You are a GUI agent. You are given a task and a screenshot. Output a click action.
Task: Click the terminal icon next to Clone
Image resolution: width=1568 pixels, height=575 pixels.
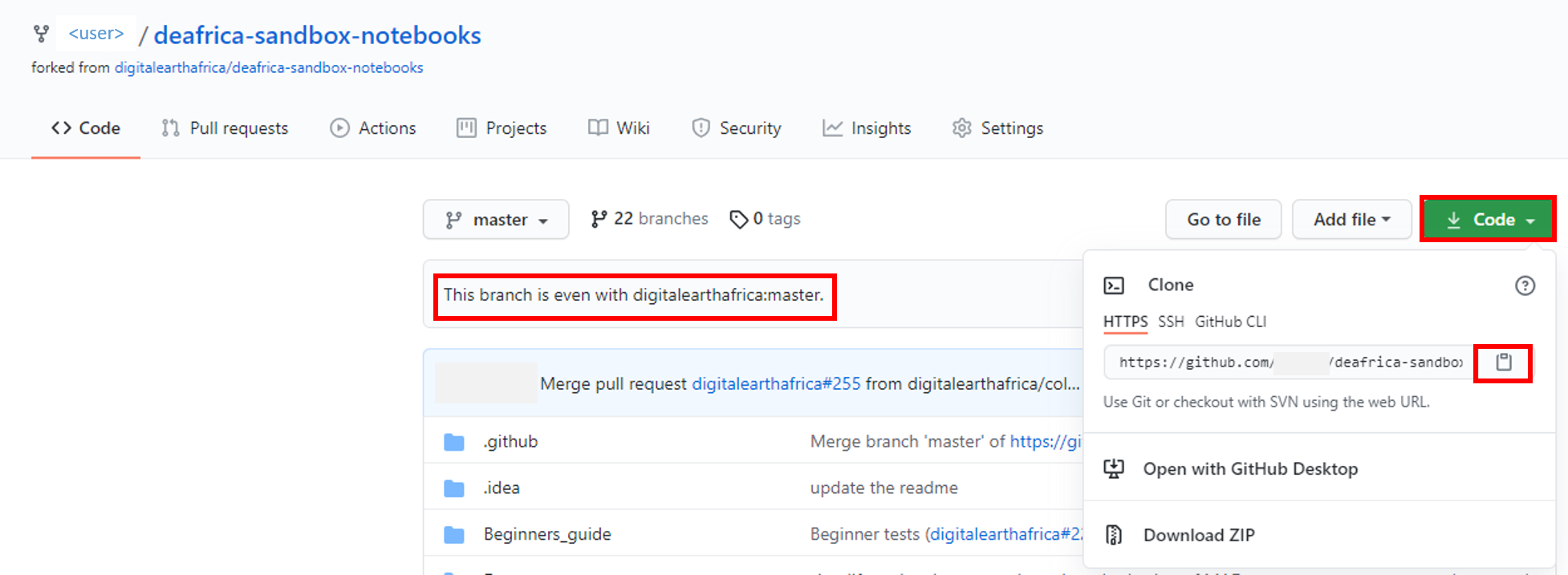1114,285
